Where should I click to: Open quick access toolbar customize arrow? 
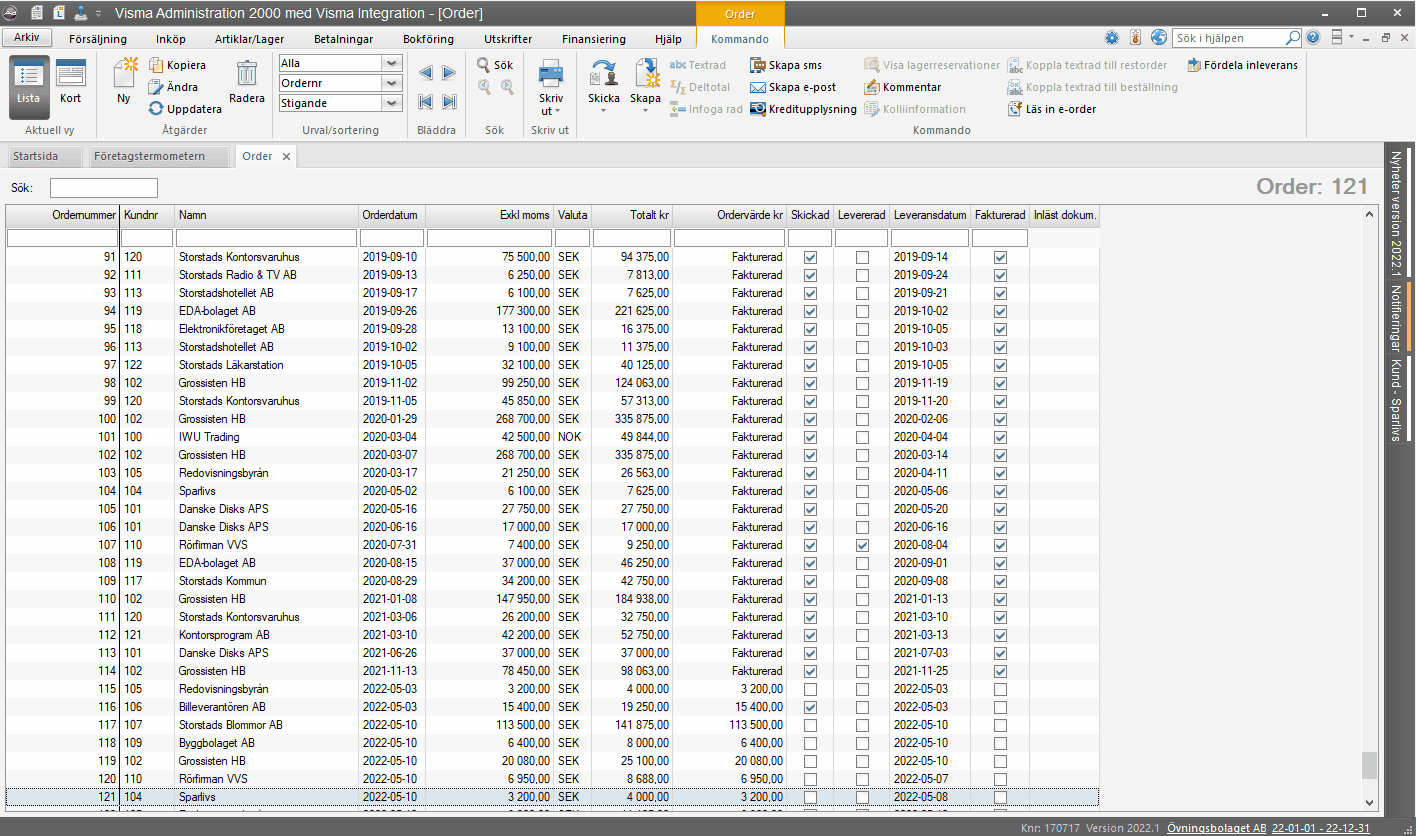coord(99,14)
